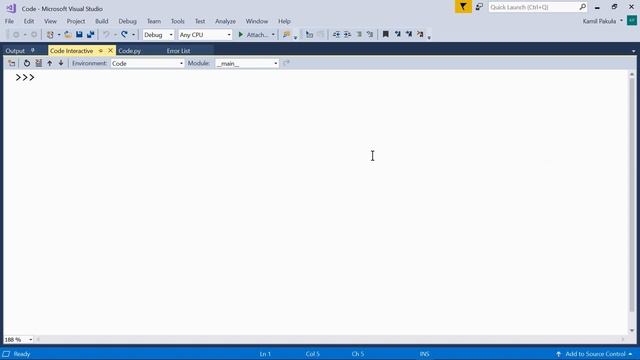Open the Help menu
Screen dimensions: 640x360
click(284, 21)
